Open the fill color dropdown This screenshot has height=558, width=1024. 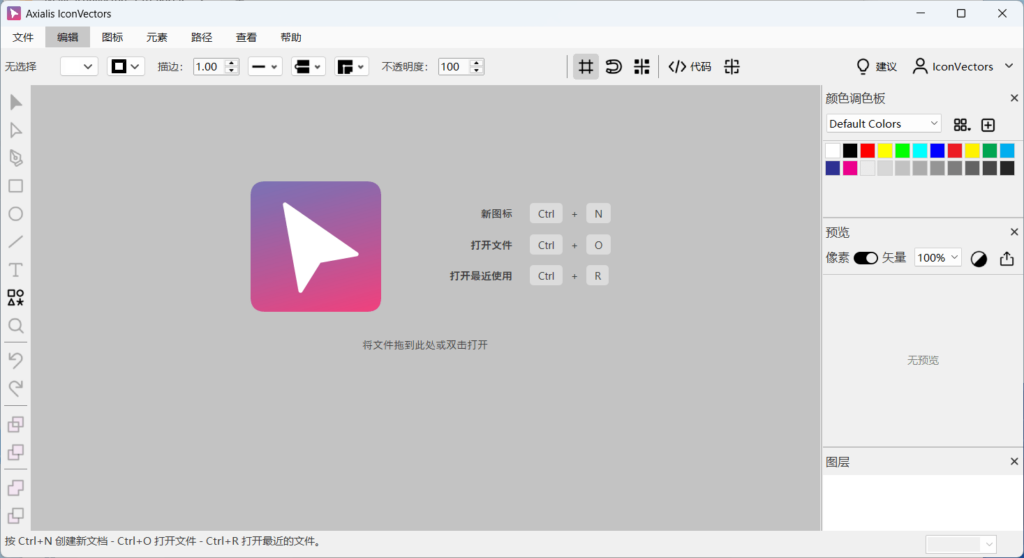[79, 67]
